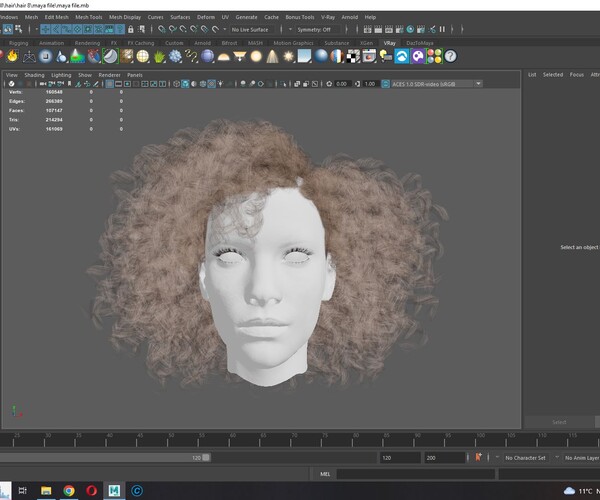The height and width of the screenshot is (500, 600).
Task: Click the purple palette icon on the shelf
Action: (418, 57)
